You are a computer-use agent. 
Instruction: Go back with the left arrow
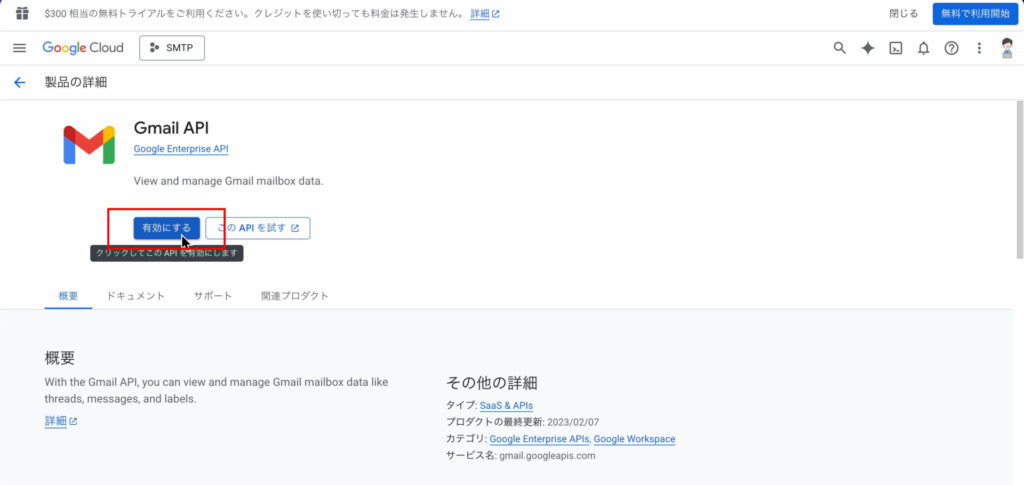20,82
